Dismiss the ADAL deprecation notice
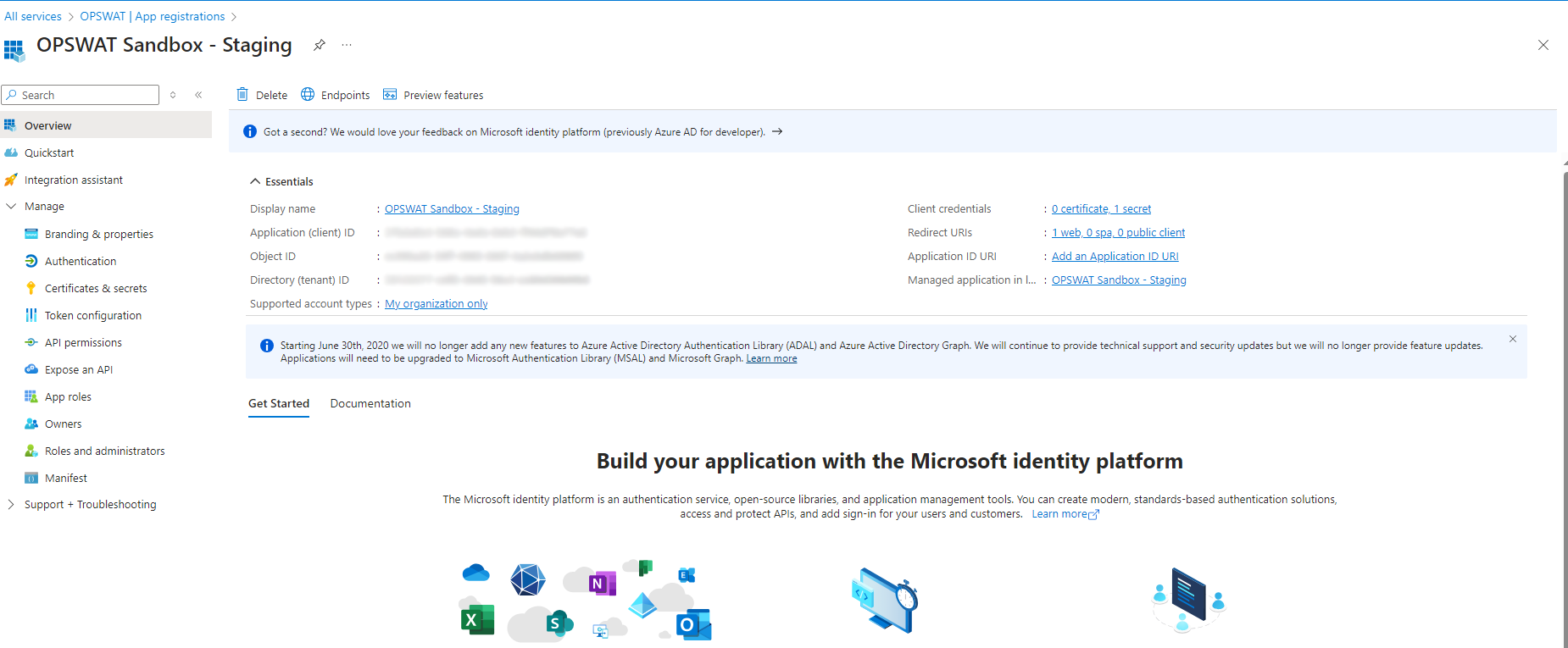1568x648 pixels. pos(1513,339)
